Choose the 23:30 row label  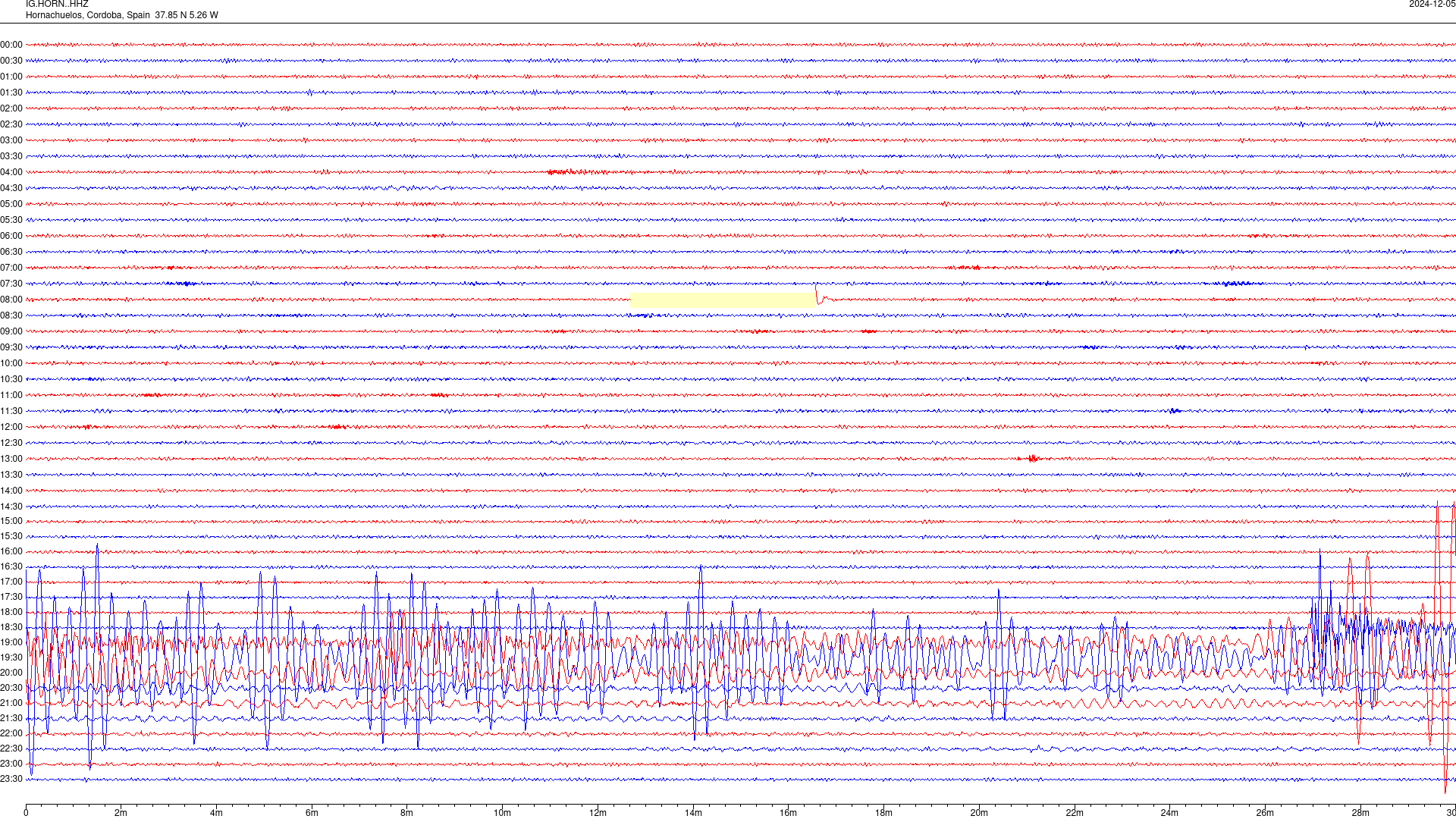[11, 779]
